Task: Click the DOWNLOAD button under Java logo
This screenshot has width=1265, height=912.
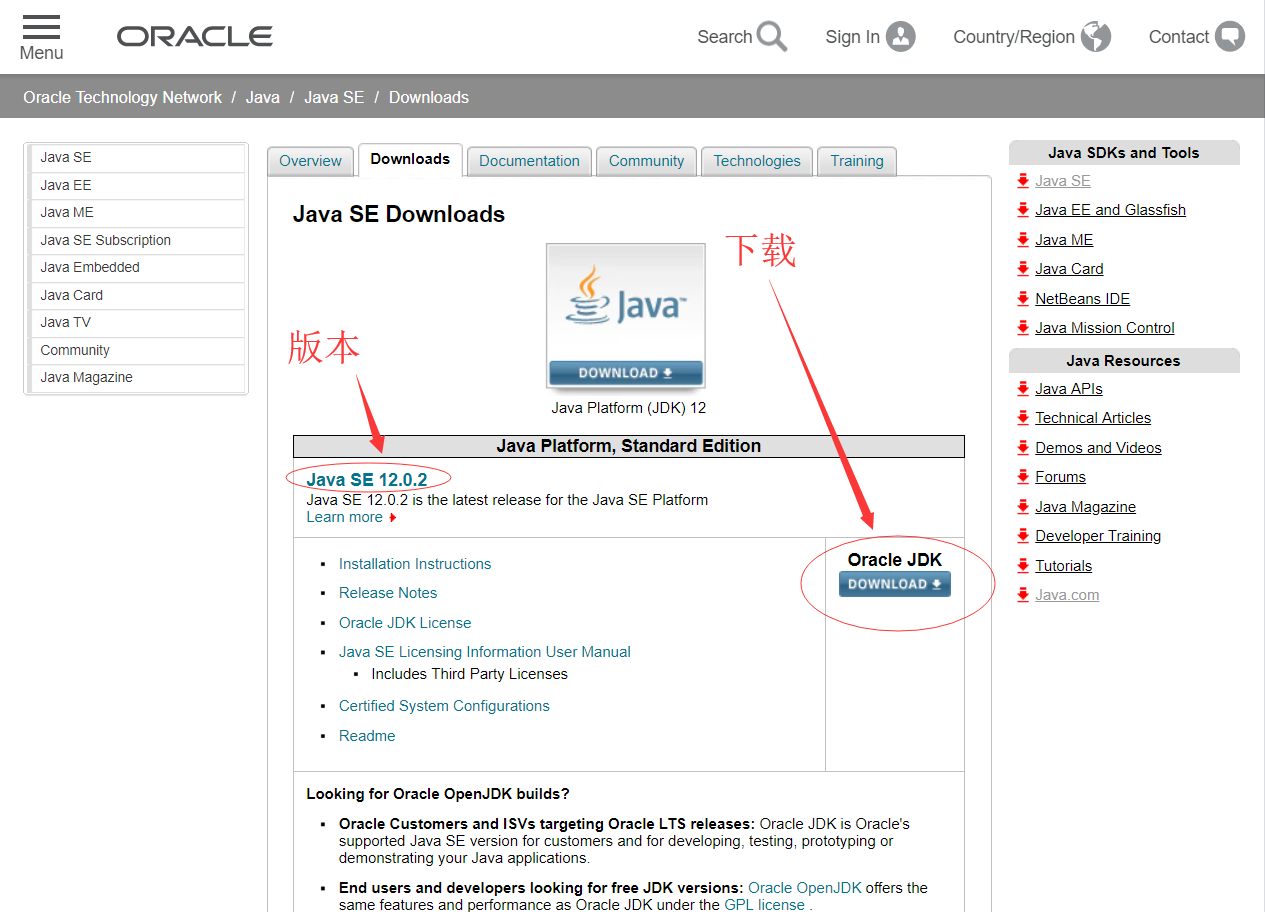Action: coord(626,373)
